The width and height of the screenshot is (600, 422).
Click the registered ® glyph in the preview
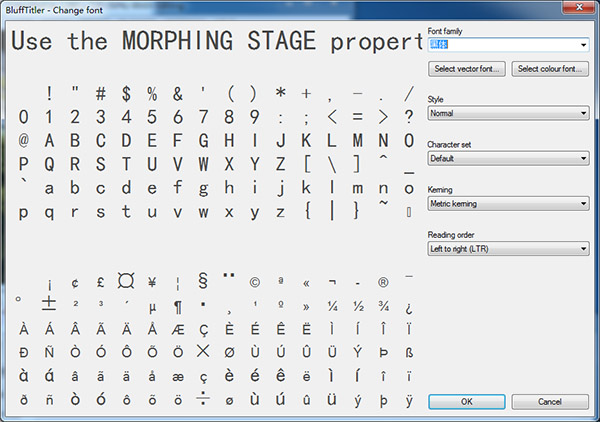383,282
